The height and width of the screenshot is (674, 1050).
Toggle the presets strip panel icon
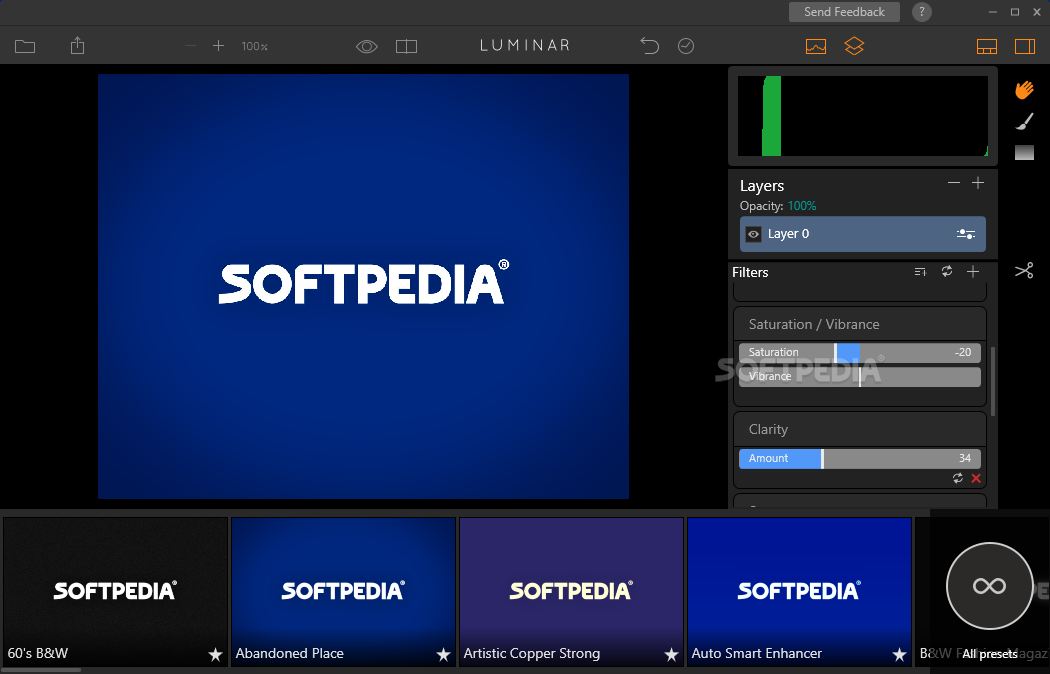pyautogui.click(x=986, y=46)
